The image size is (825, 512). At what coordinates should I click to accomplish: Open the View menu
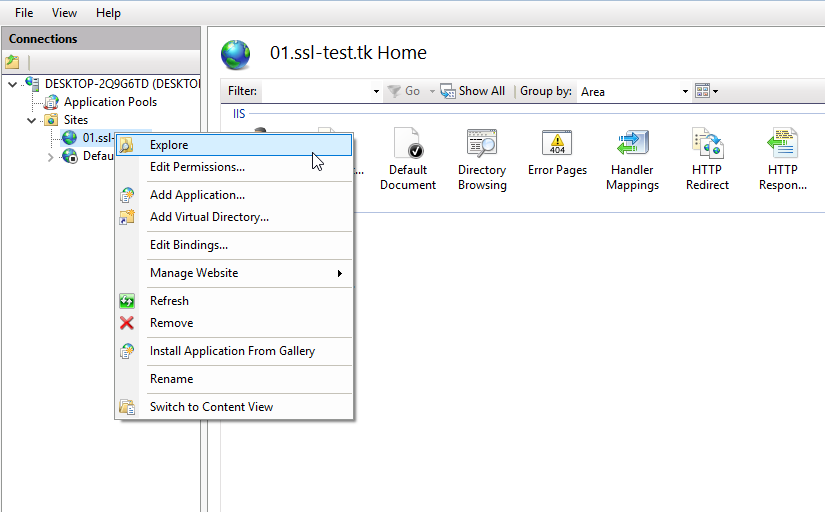64,13
